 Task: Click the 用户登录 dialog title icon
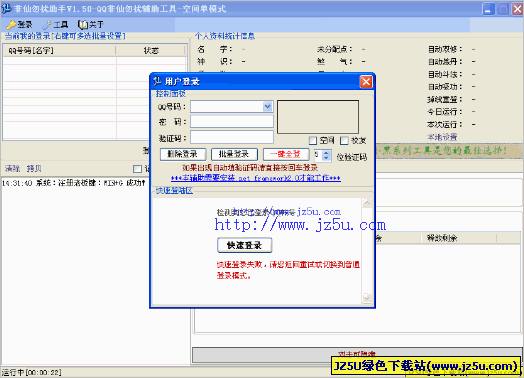[x=157, y=81]
